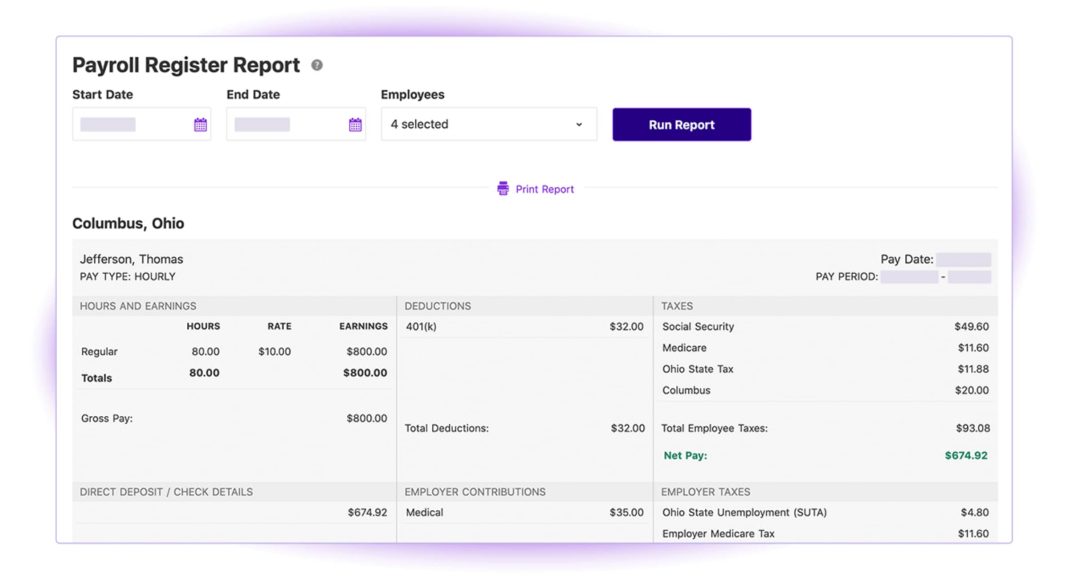
Task: Click the printer icon next to Print Report
Action: click(x=501, y=188)
